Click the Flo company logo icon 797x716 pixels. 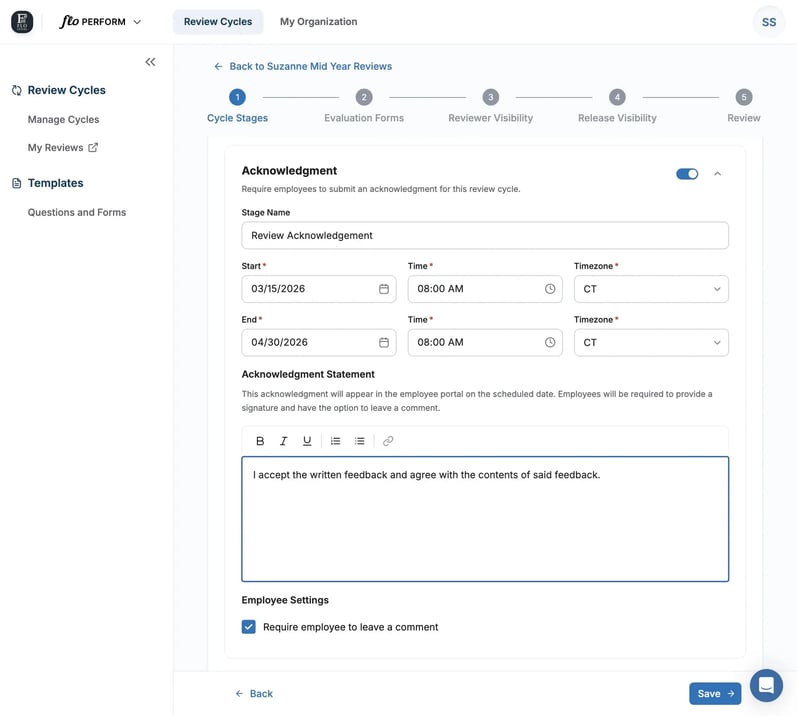22,22
